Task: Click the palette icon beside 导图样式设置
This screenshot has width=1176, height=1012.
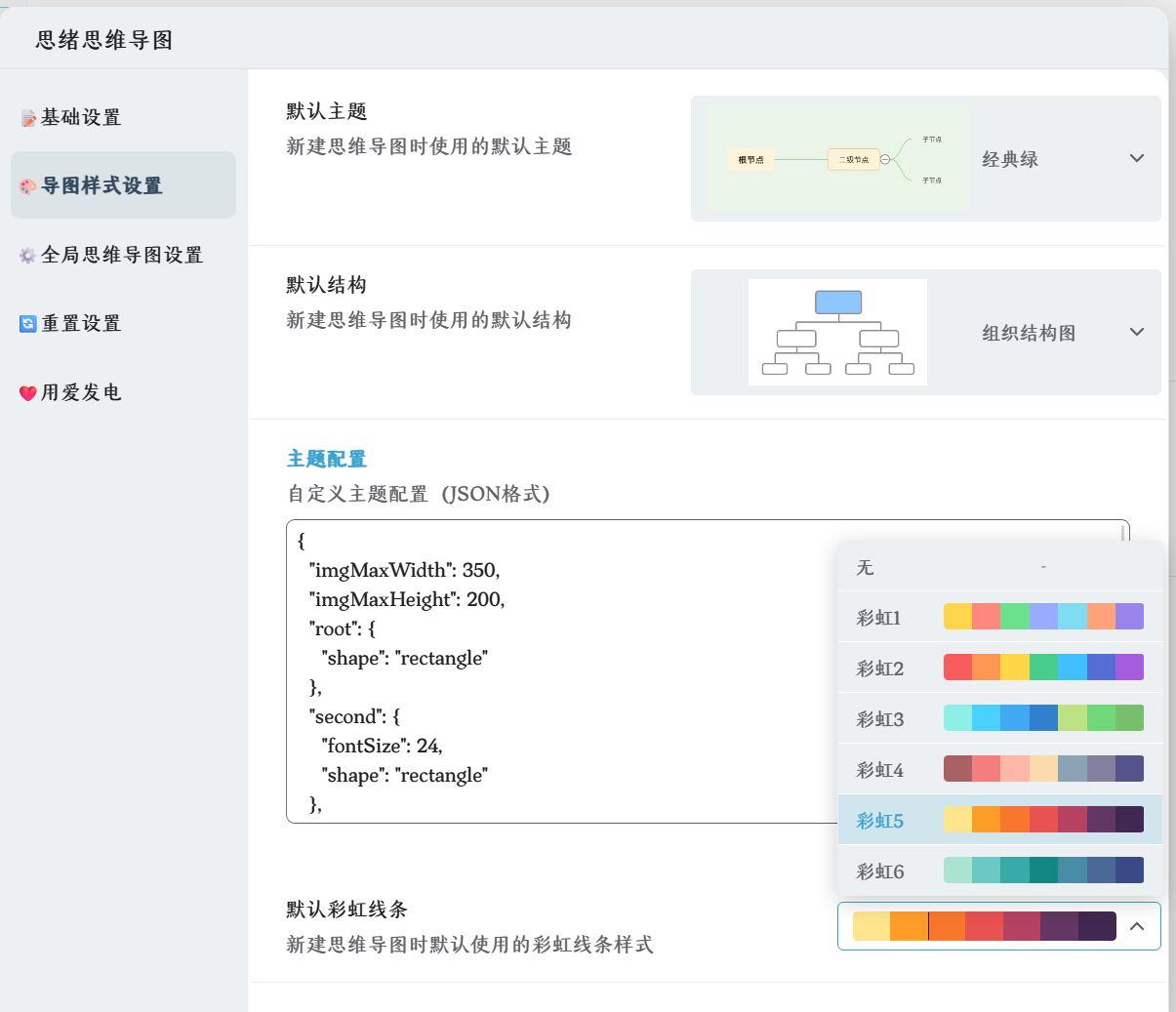Action: point(28,186)
